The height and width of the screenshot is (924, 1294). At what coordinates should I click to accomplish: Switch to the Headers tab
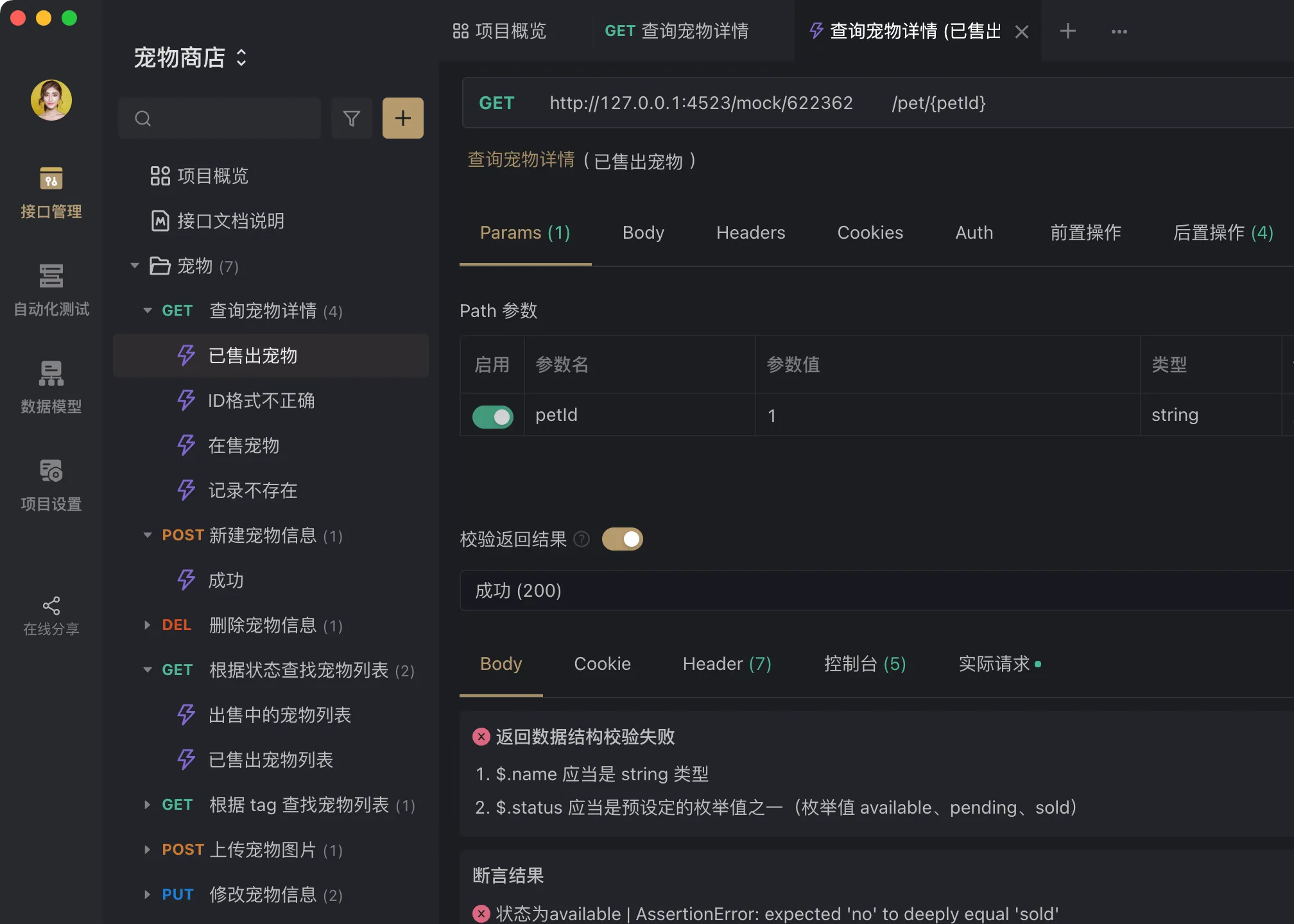pos(750,233)
